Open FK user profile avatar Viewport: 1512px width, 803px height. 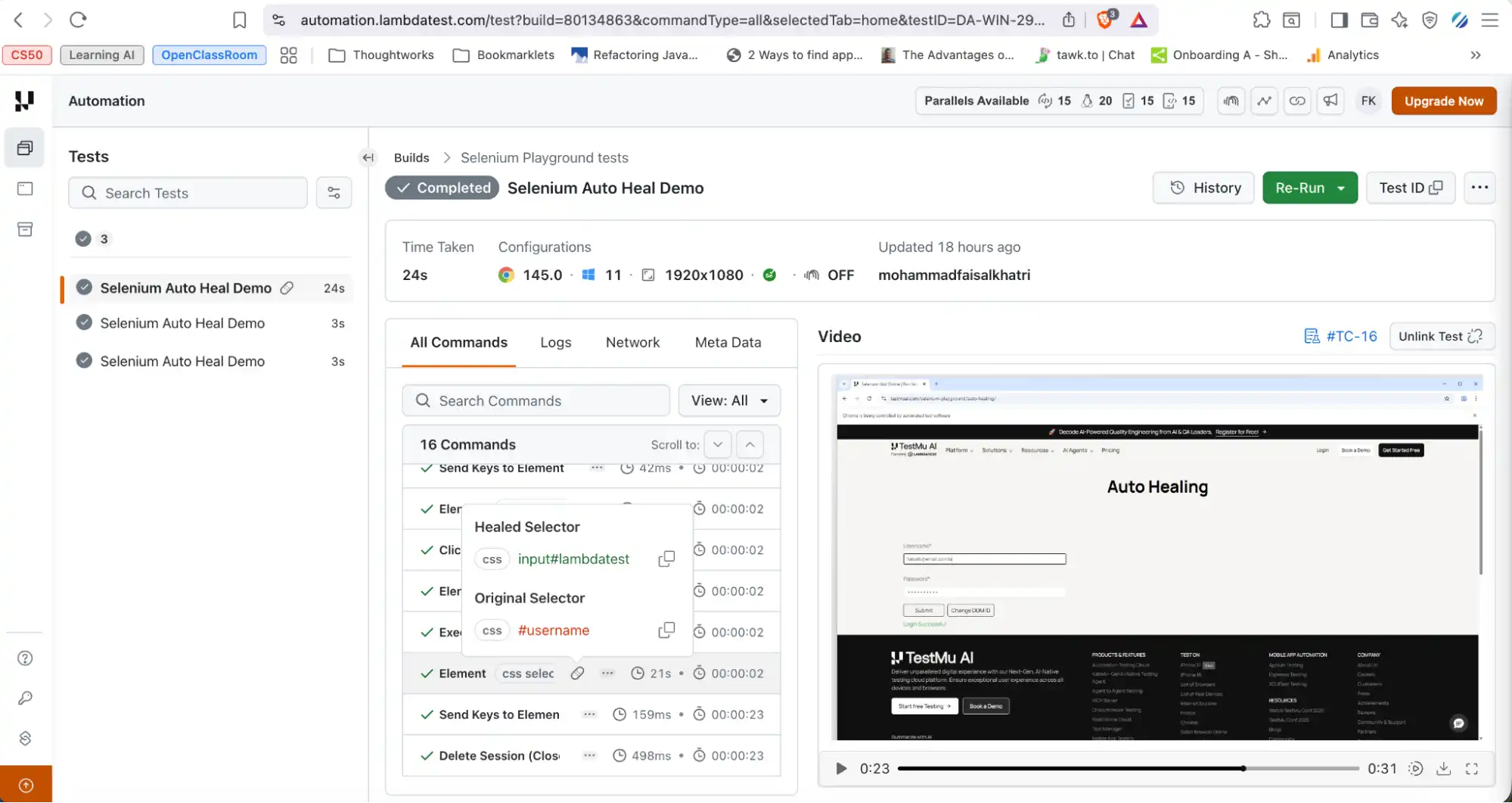[x=1368, y=101]
